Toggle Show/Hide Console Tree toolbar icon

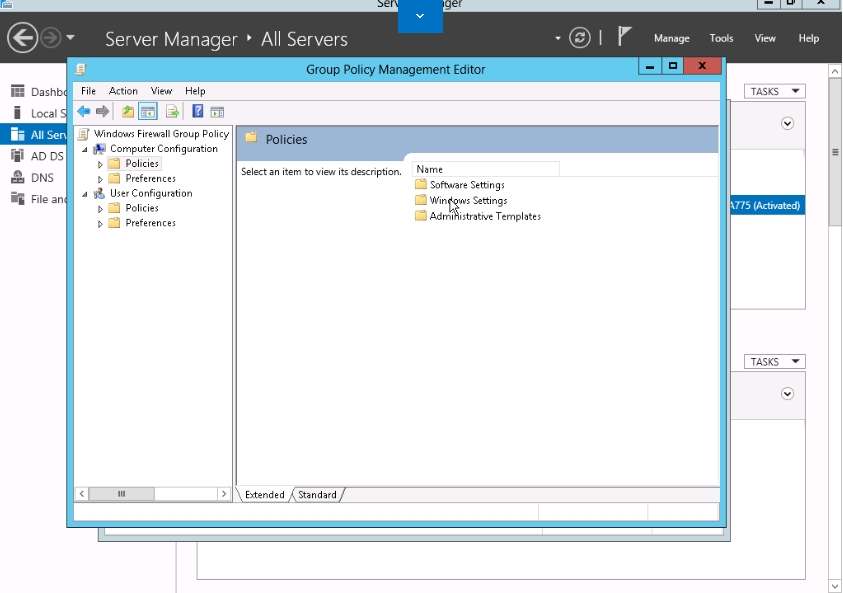tap(148, 111)
